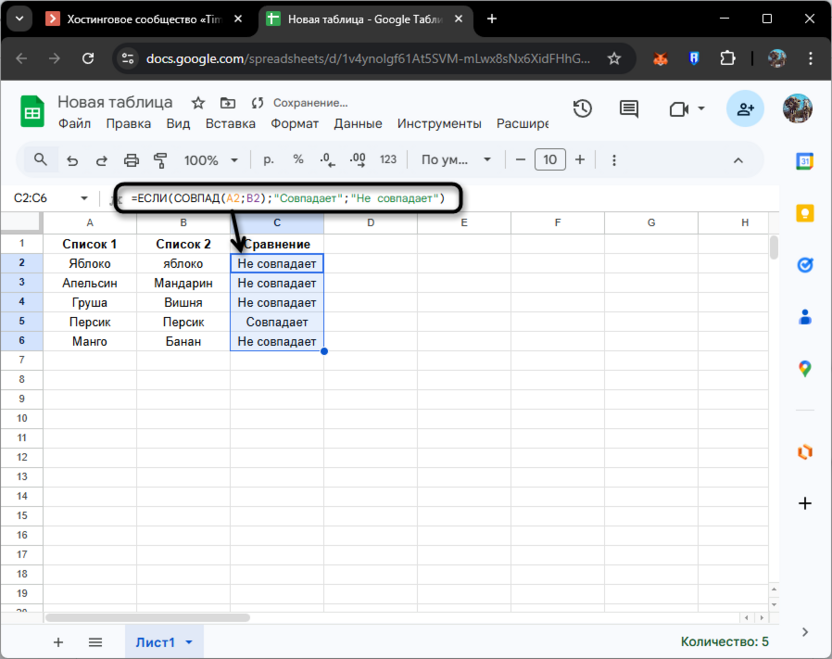Open the name box dropdown arrow
The height and width of the screenshot is (659, 832).
point(84,198)
